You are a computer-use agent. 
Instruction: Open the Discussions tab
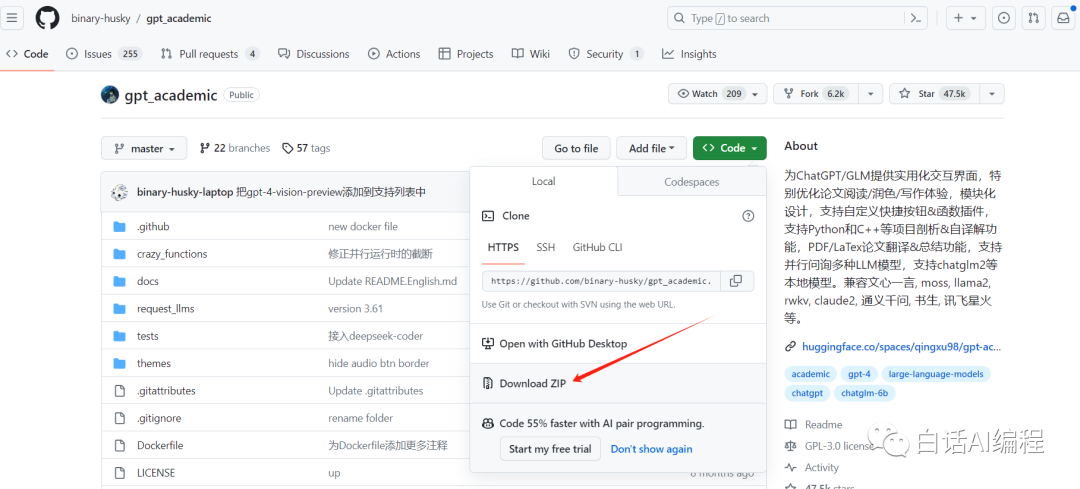tap(314, 54)
